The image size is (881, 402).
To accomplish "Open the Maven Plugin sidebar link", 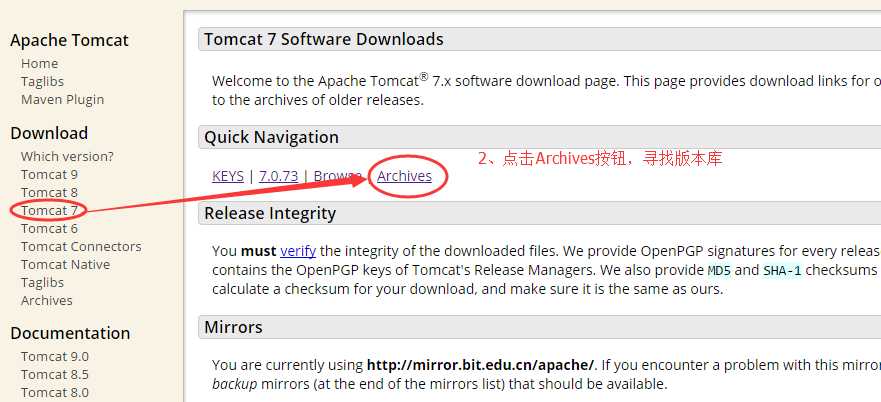I will pyautogui.click(x=62, y=100).
